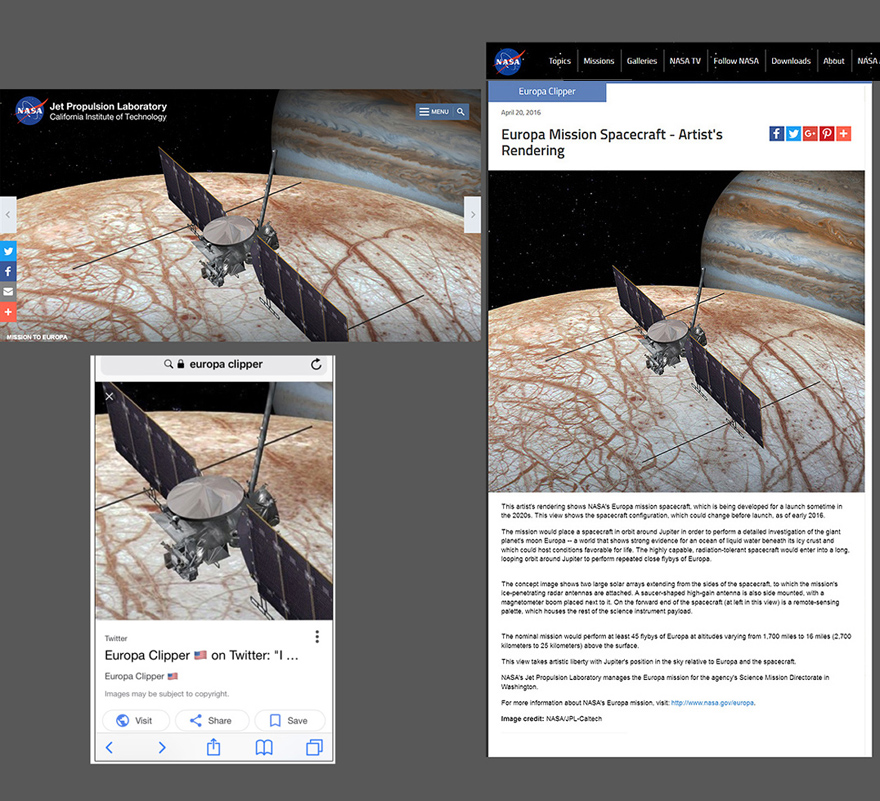The width and height of the screenshot is (880, 801).
Task: Click the 'Europa Mission Spacecraft - Artist's Rendering' headline
Action: pyautogui.click(x=612, y=143)
